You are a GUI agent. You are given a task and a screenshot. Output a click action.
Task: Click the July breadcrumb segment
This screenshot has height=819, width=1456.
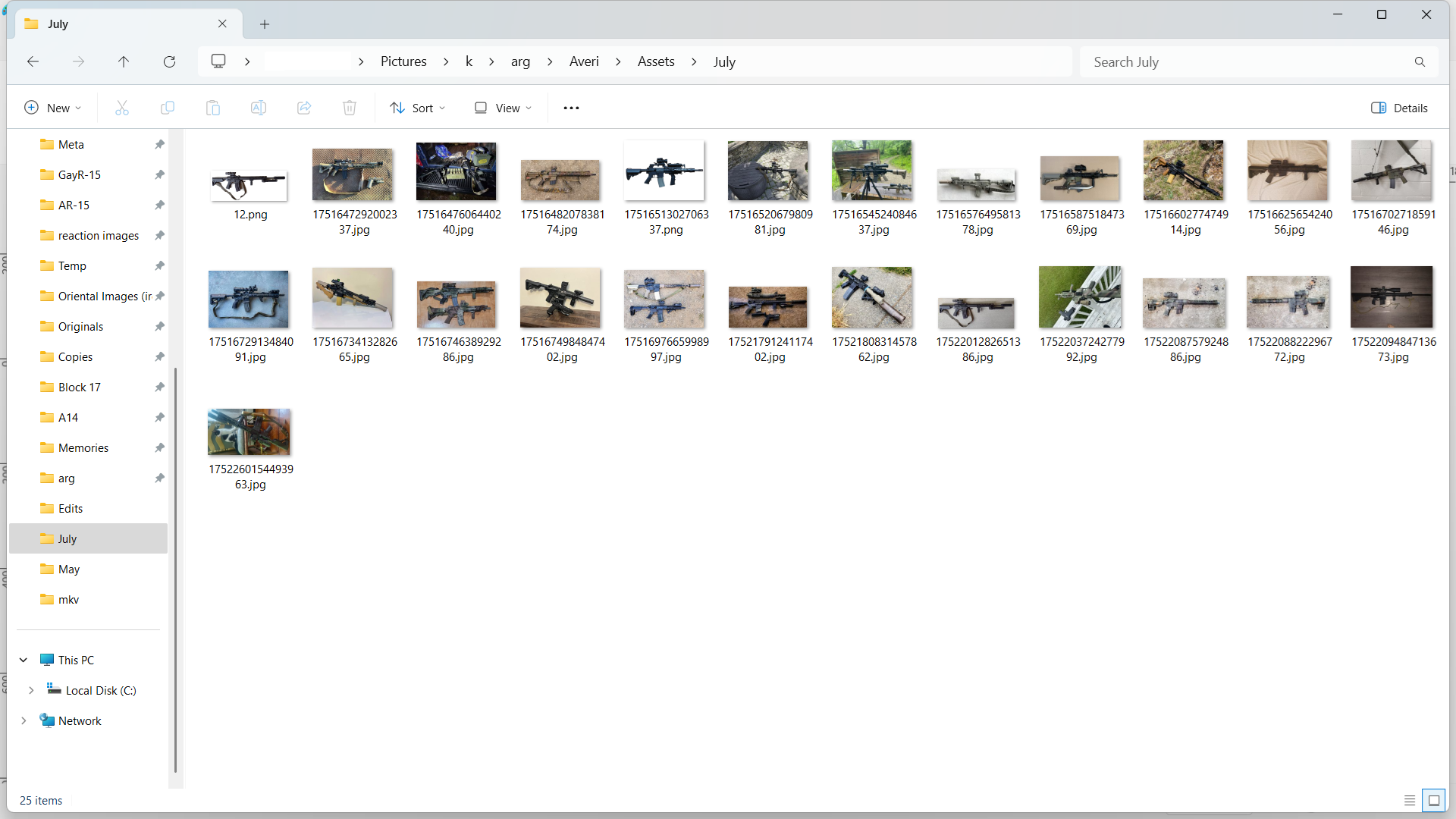coord(724,61)
